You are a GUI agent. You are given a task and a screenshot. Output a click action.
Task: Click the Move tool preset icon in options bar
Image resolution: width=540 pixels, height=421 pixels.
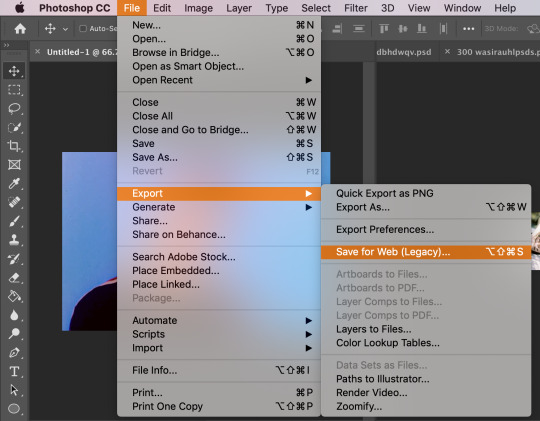(50, 29)
